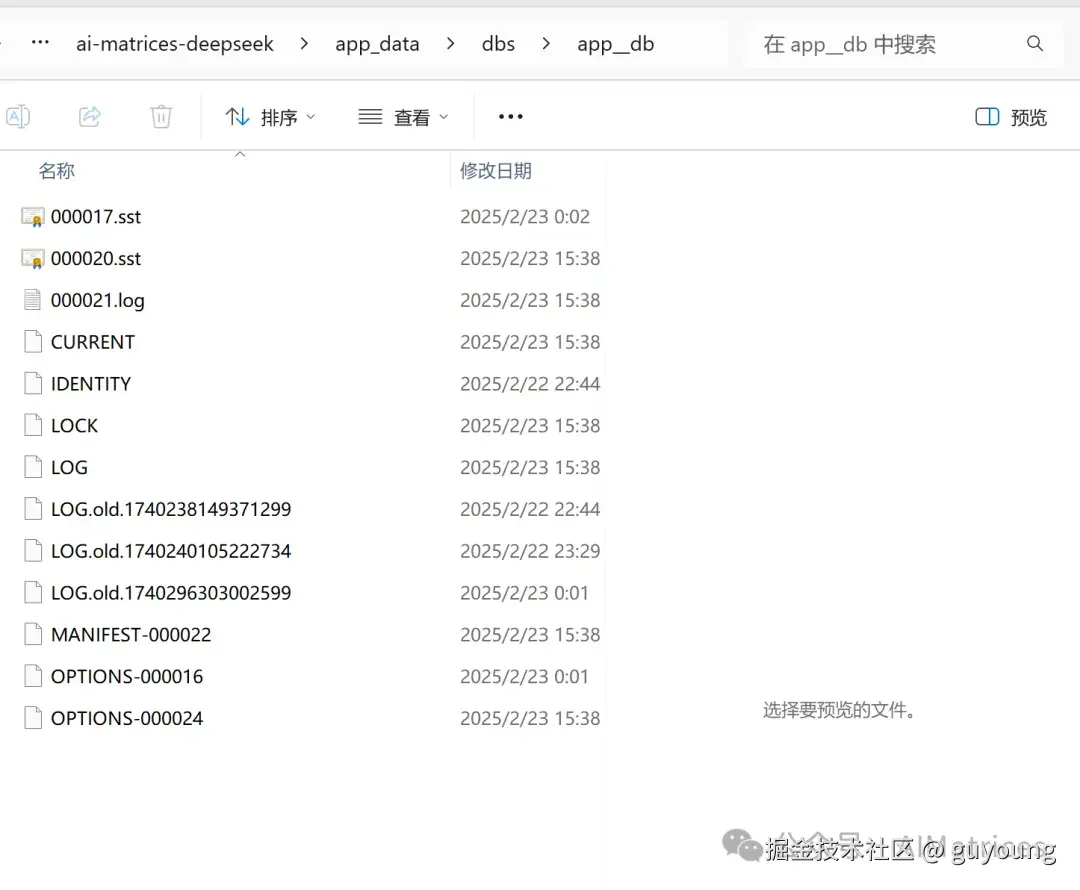
Task: Click the breadcrumb ellipsis for hidden path items
Action: pyautogui.click(x=38, y=44)
